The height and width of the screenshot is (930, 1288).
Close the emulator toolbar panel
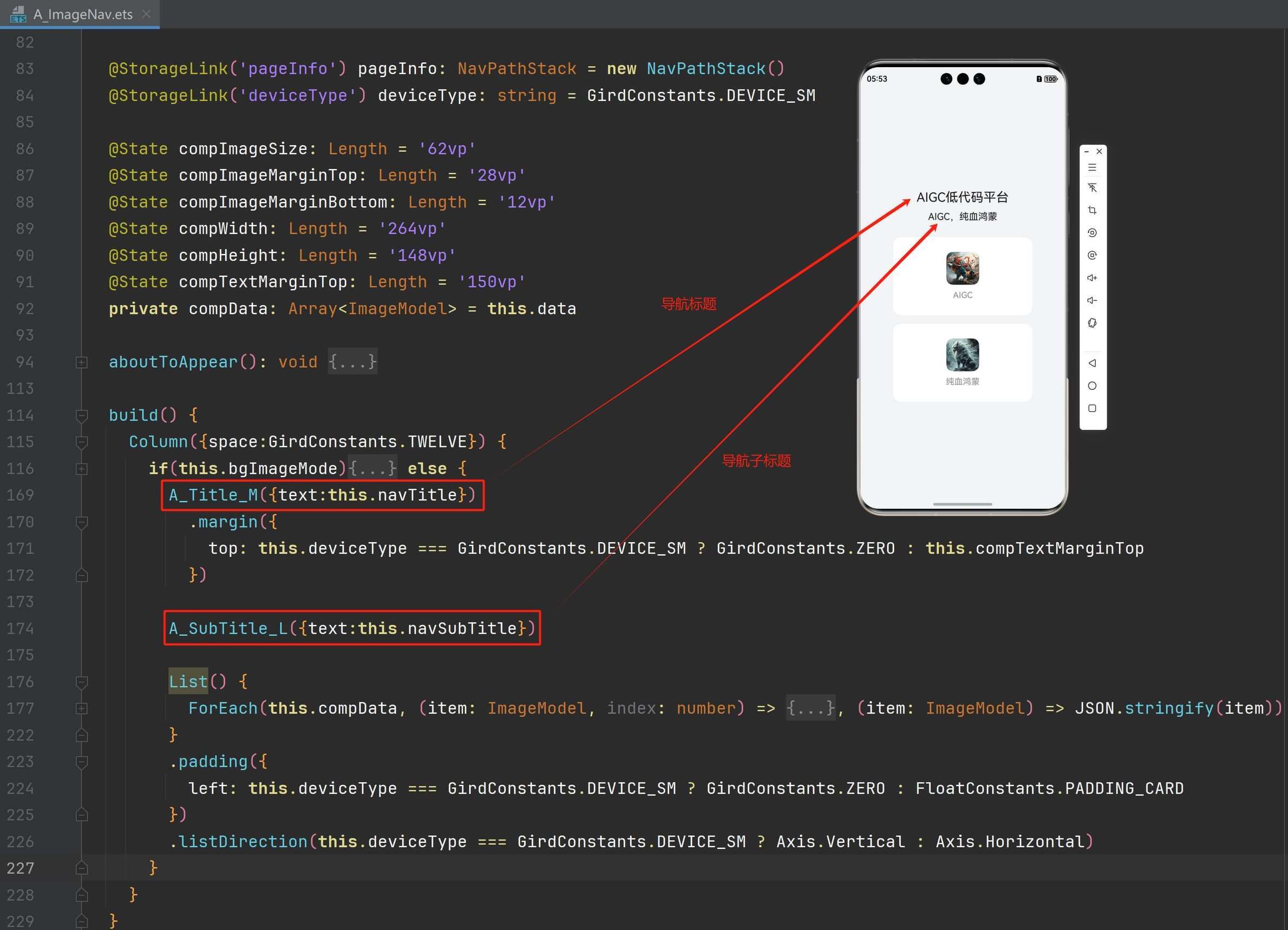[1099, 152]
